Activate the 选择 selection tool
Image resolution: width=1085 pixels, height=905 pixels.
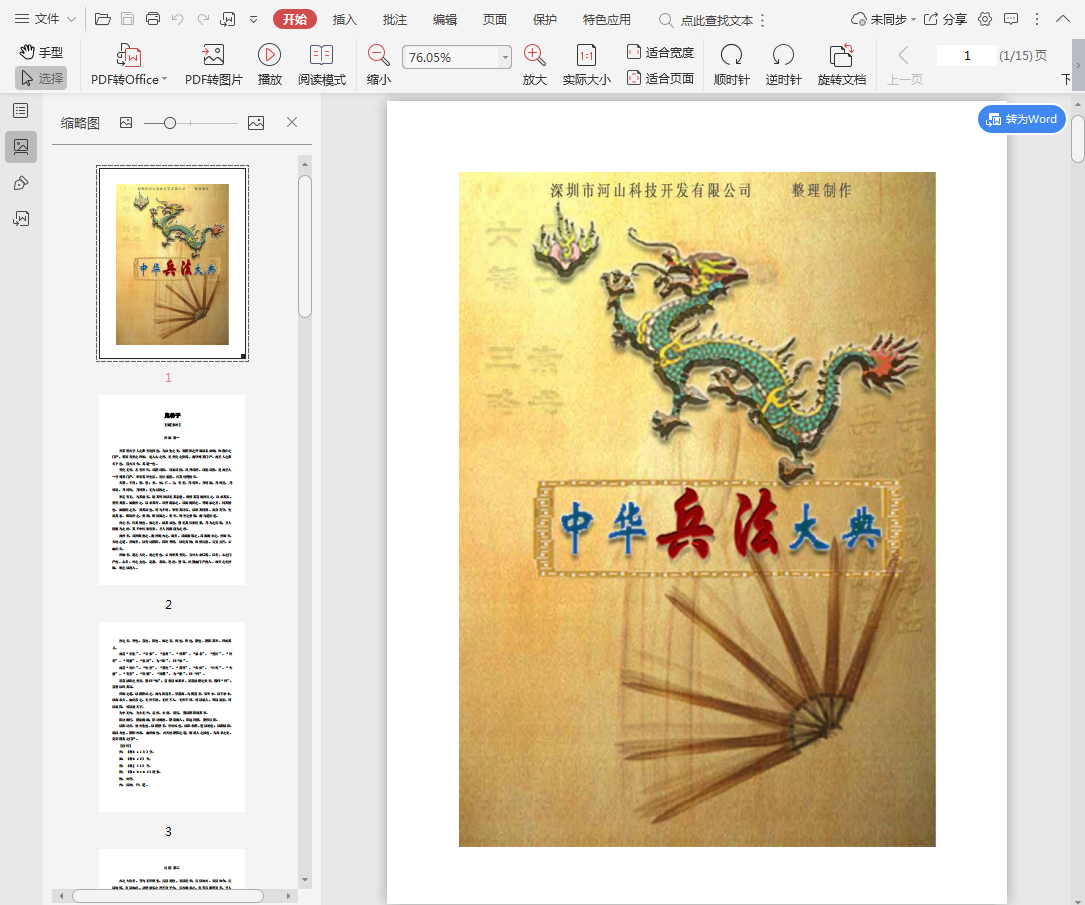pyautogui.click(x=40, y=78)
